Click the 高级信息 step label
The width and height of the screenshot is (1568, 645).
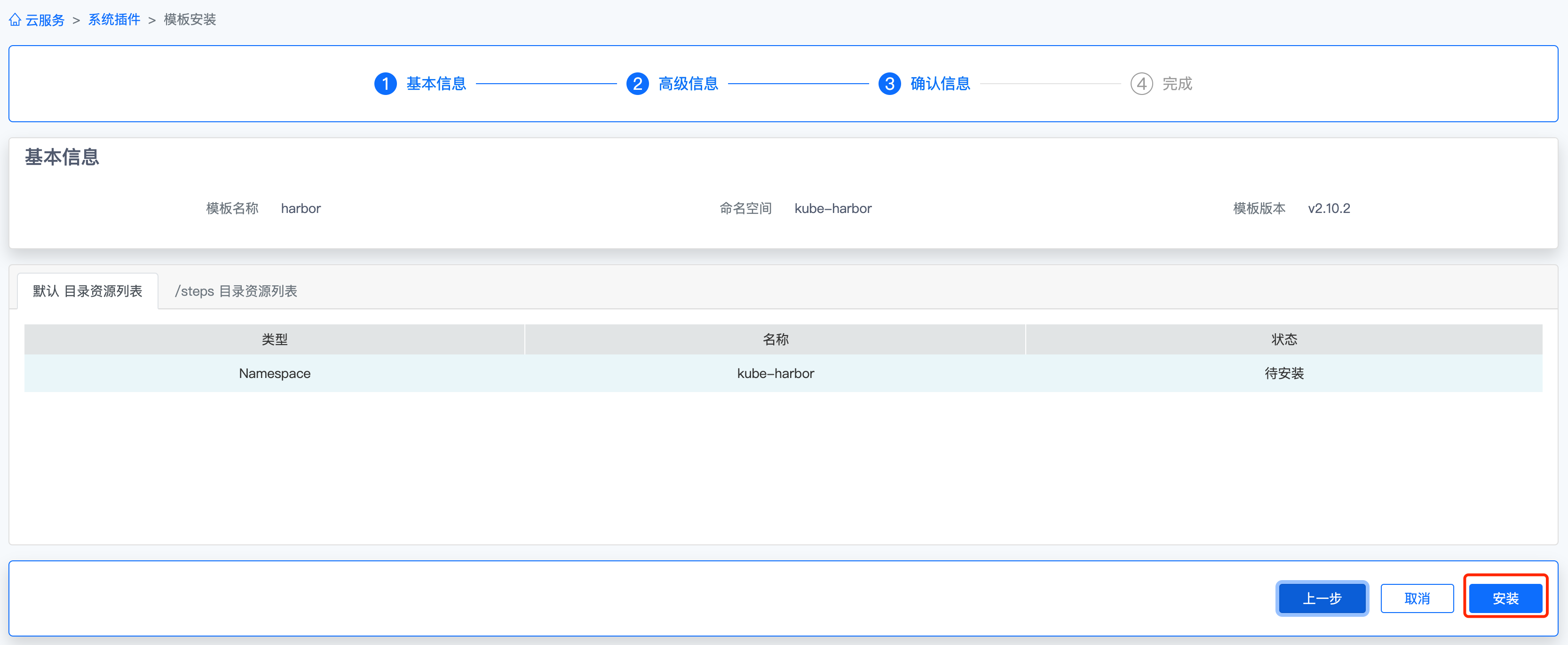(x=689, y=83)
